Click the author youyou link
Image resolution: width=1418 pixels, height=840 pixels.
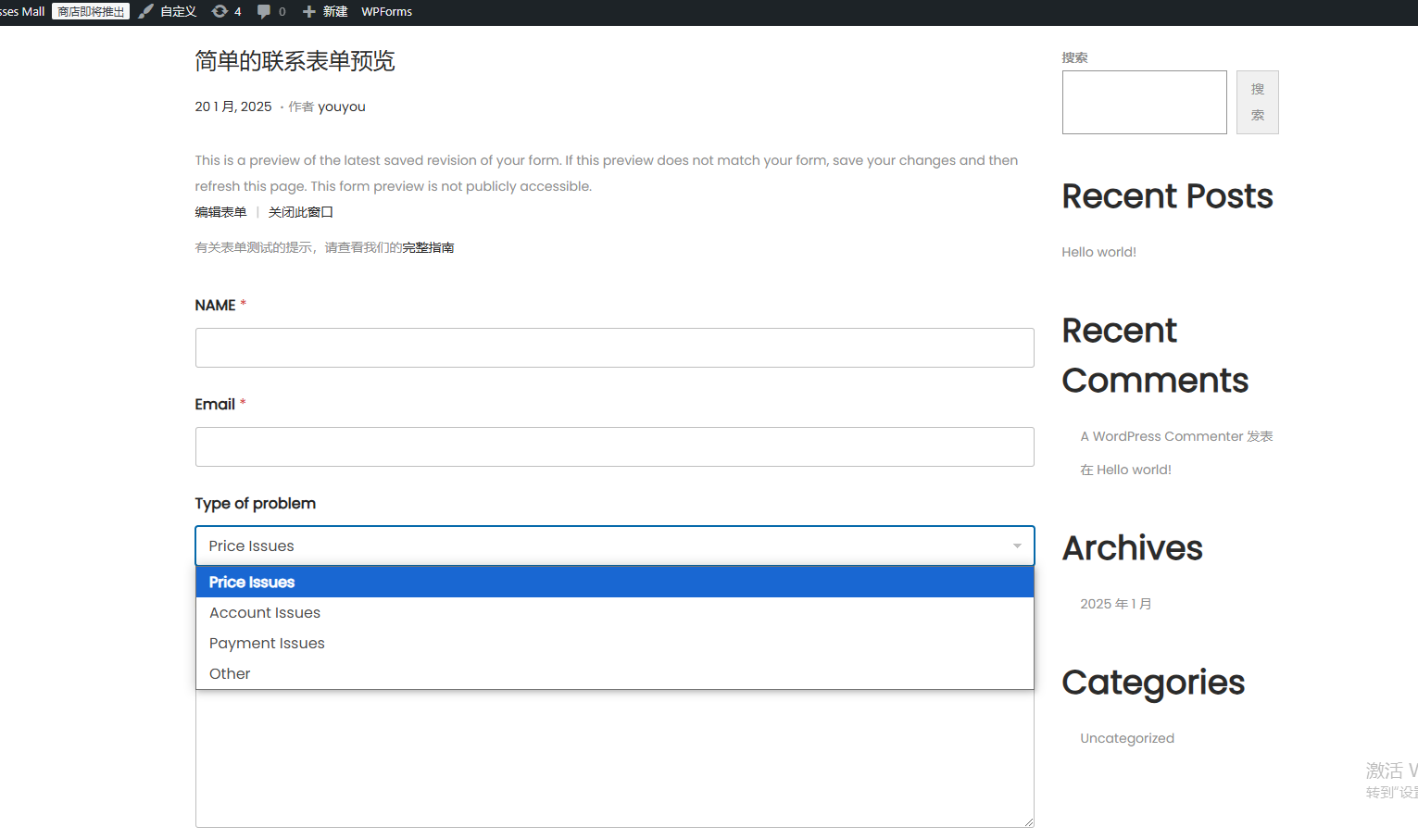coord(342,107)
